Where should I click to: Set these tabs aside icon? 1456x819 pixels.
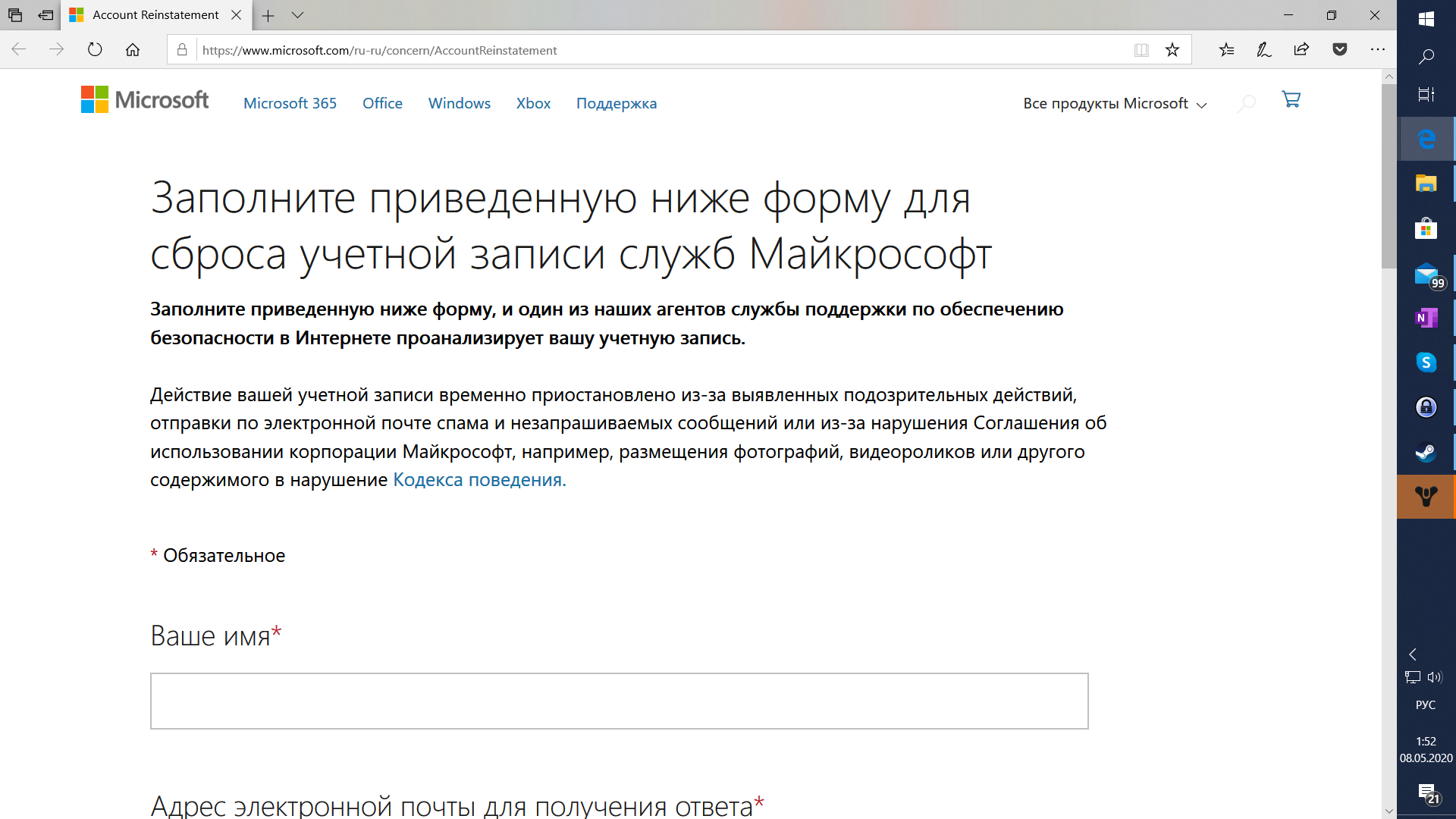(45, 15)
